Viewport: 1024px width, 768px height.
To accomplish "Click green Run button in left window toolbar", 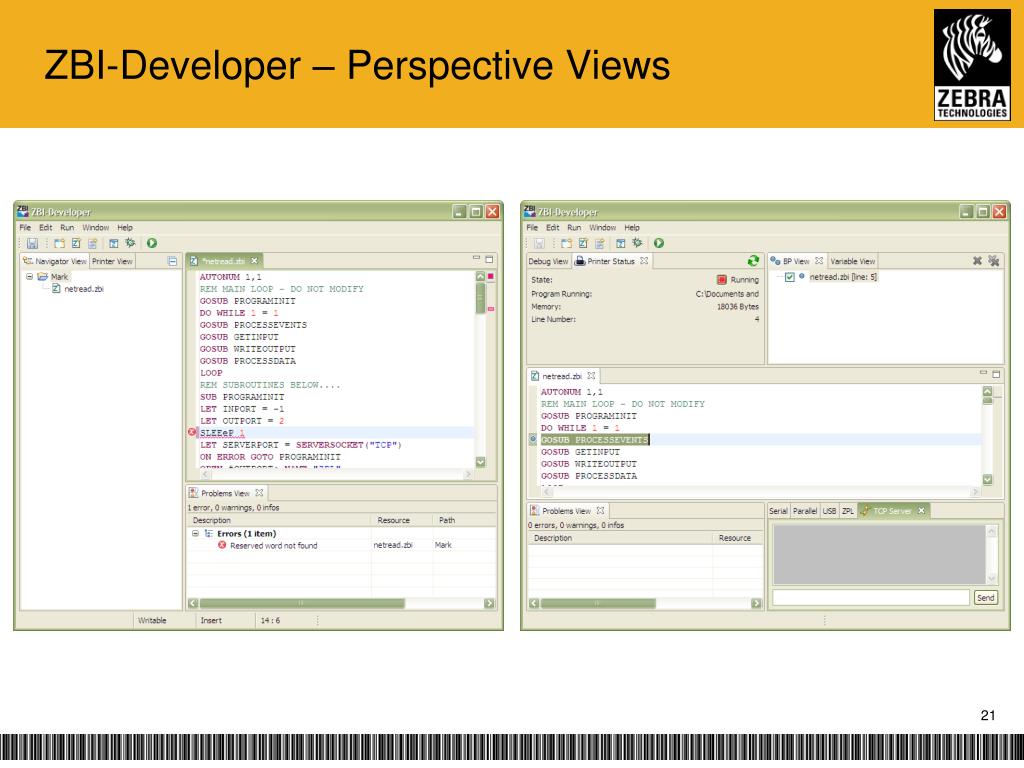I will point(152,243).
